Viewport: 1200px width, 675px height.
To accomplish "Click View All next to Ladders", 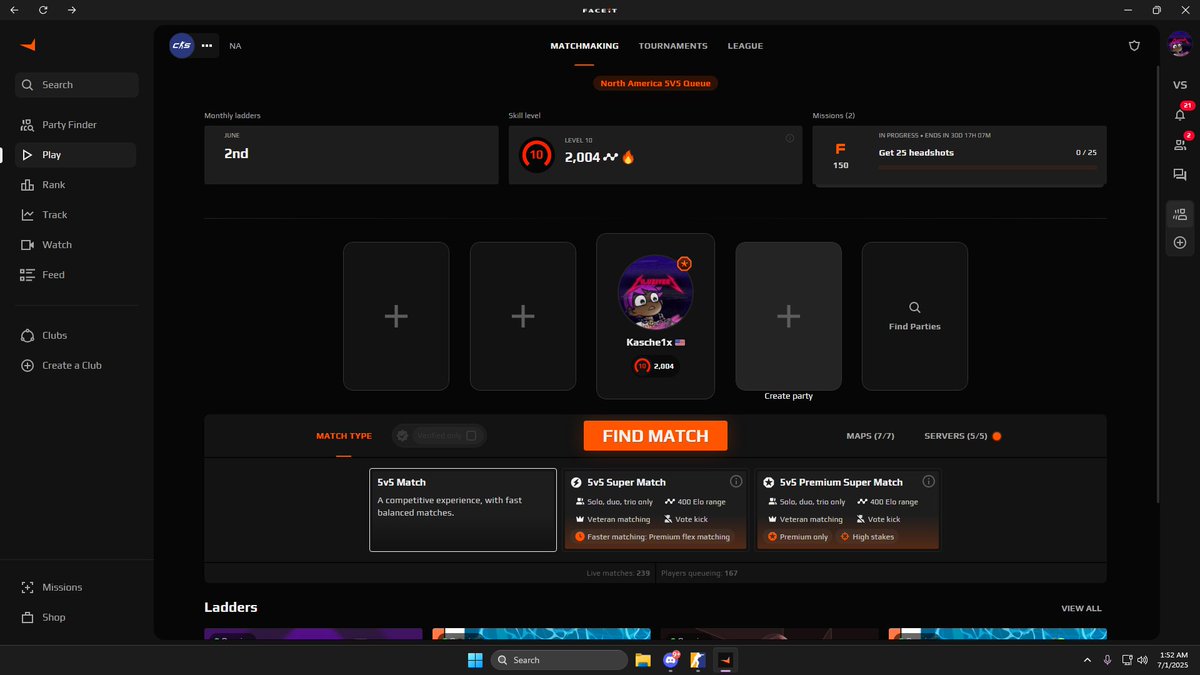I will [x=1081, y=608].
